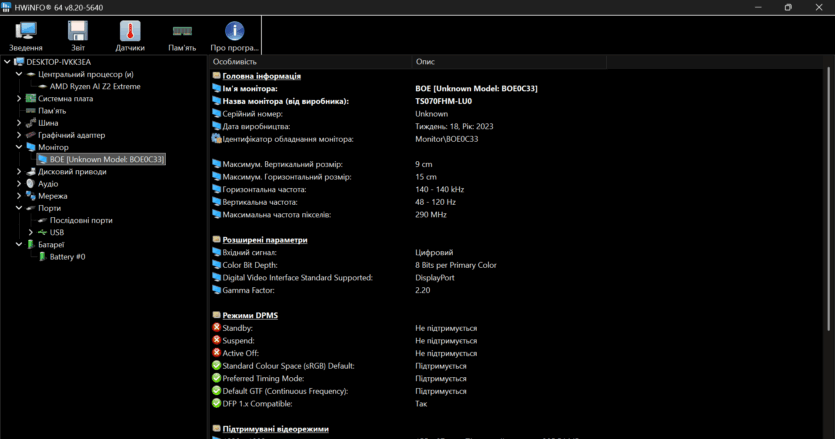Select the AMD Ryzen AI Z2 Extreme node
Screen dimensions: 835x439
coord(95,86)
